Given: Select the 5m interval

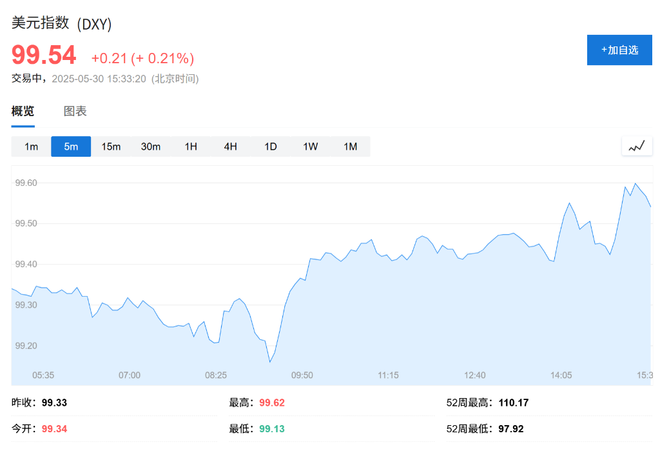Looking at the screenshot, I should click(71, 146).
